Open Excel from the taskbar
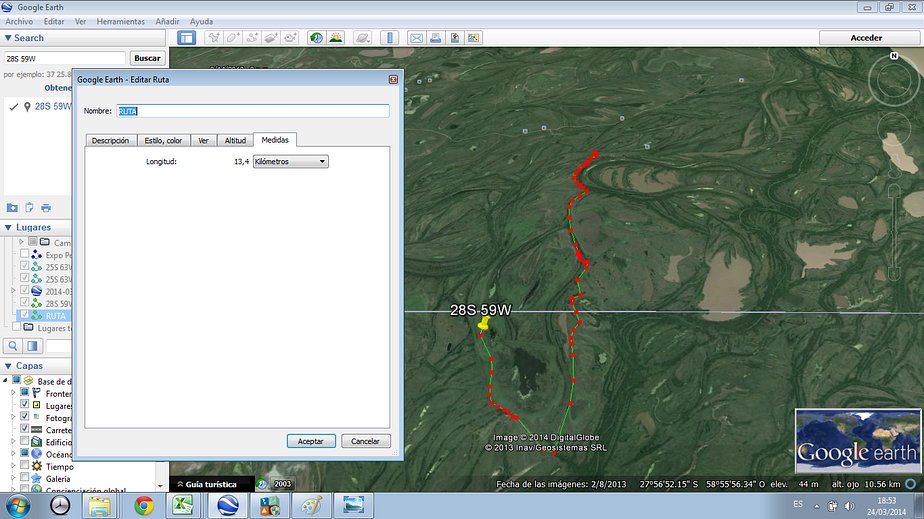924x519 pixels. point(183,505)
